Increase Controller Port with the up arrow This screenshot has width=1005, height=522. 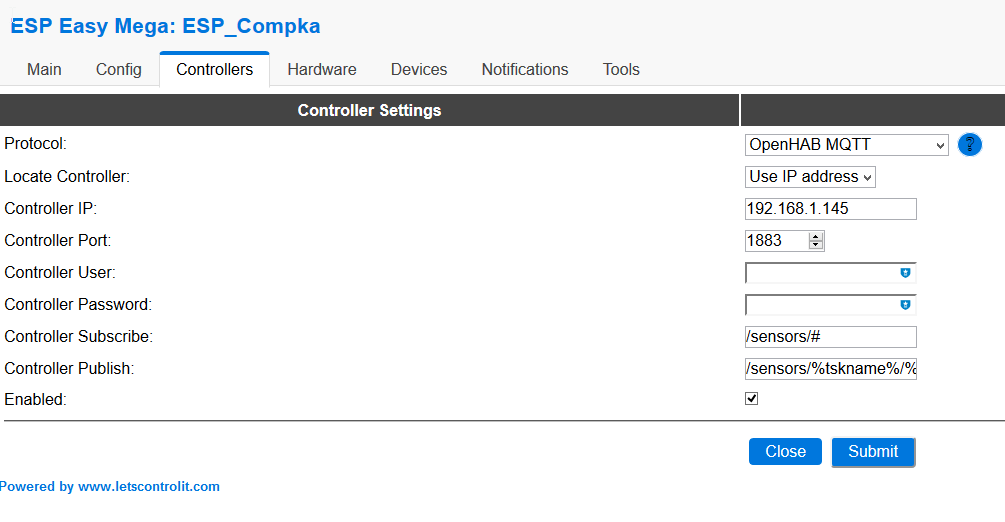[x=816, y=236]
